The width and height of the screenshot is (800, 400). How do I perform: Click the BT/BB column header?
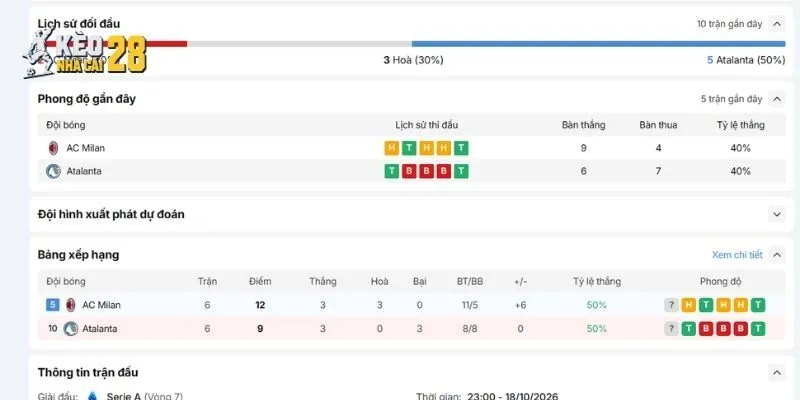470,282
